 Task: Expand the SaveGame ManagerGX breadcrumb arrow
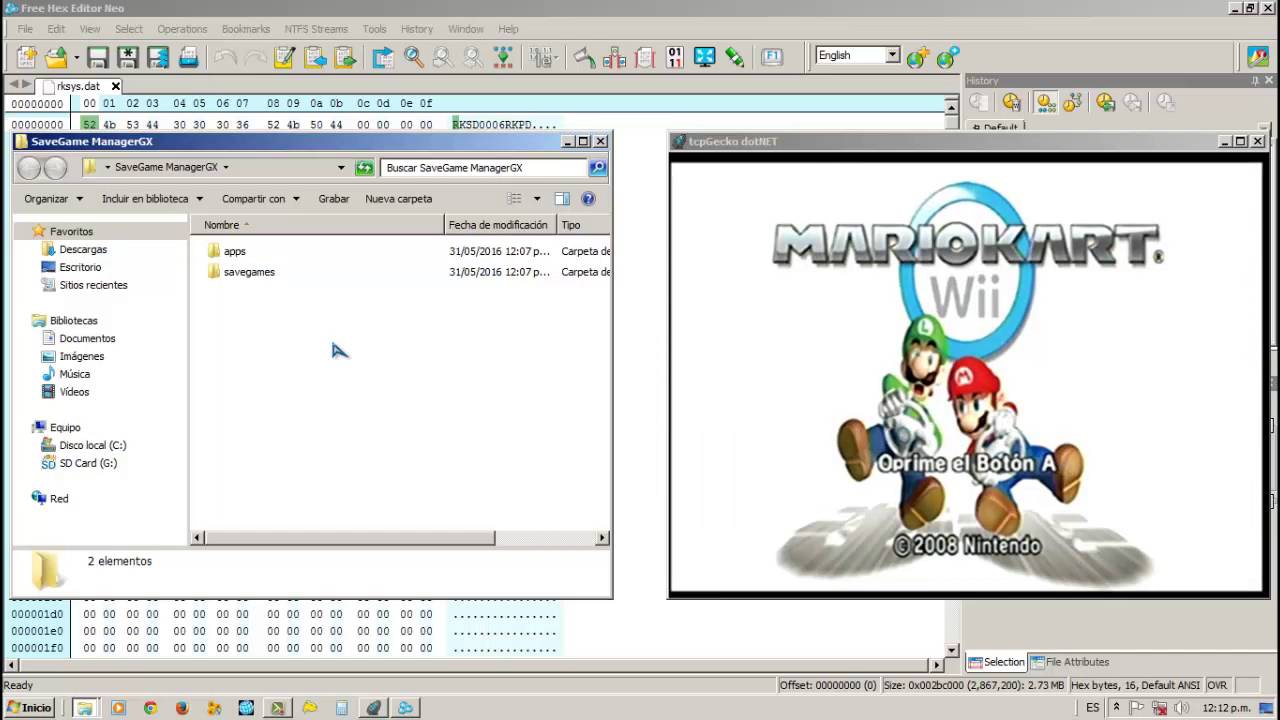pos(226,168)
